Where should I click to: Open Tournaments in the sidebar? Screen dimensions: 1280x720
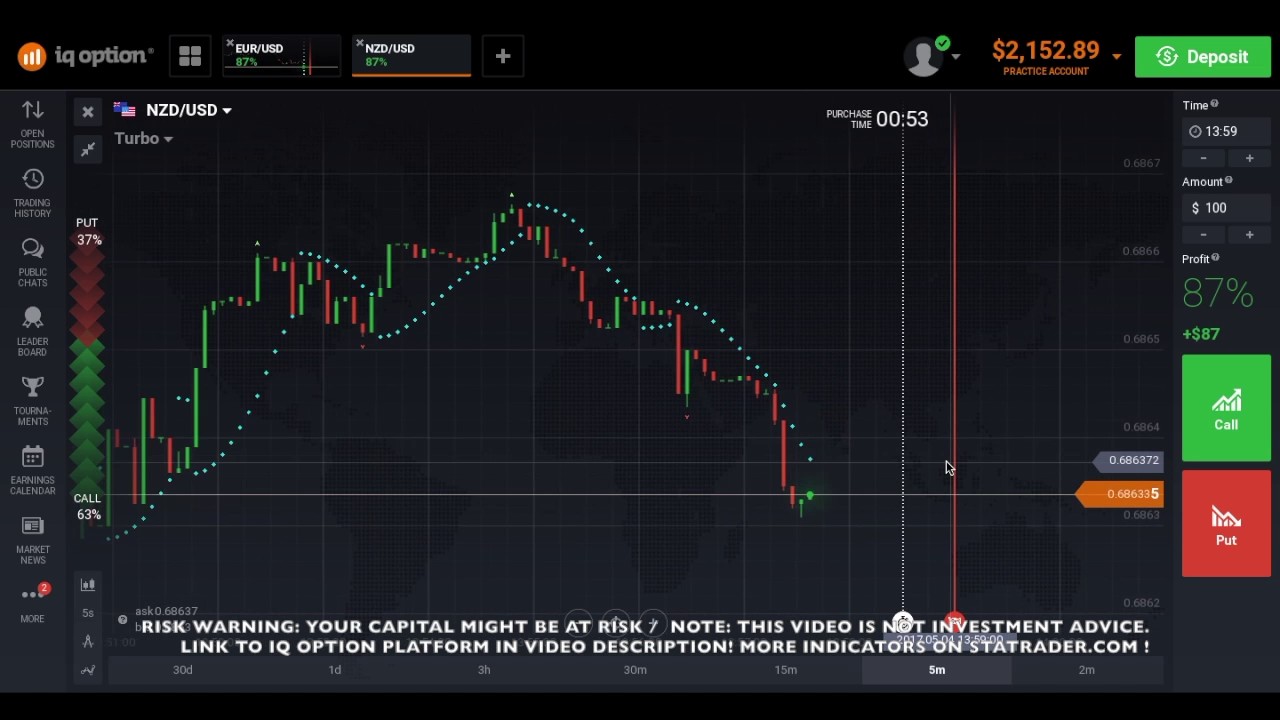point(32,401)
